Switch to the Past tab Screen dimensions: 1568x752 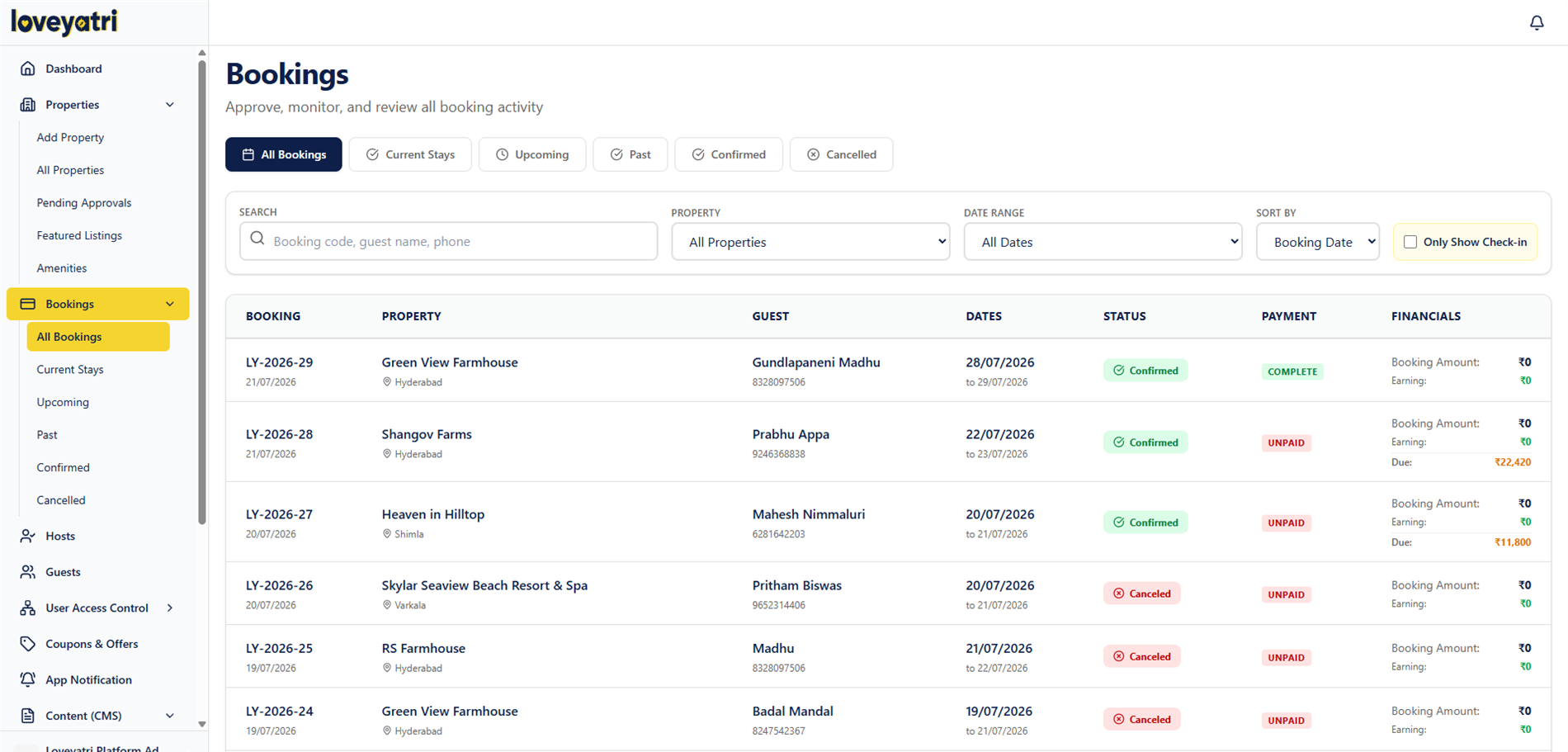pyautogui.click(x=631, y=154)
